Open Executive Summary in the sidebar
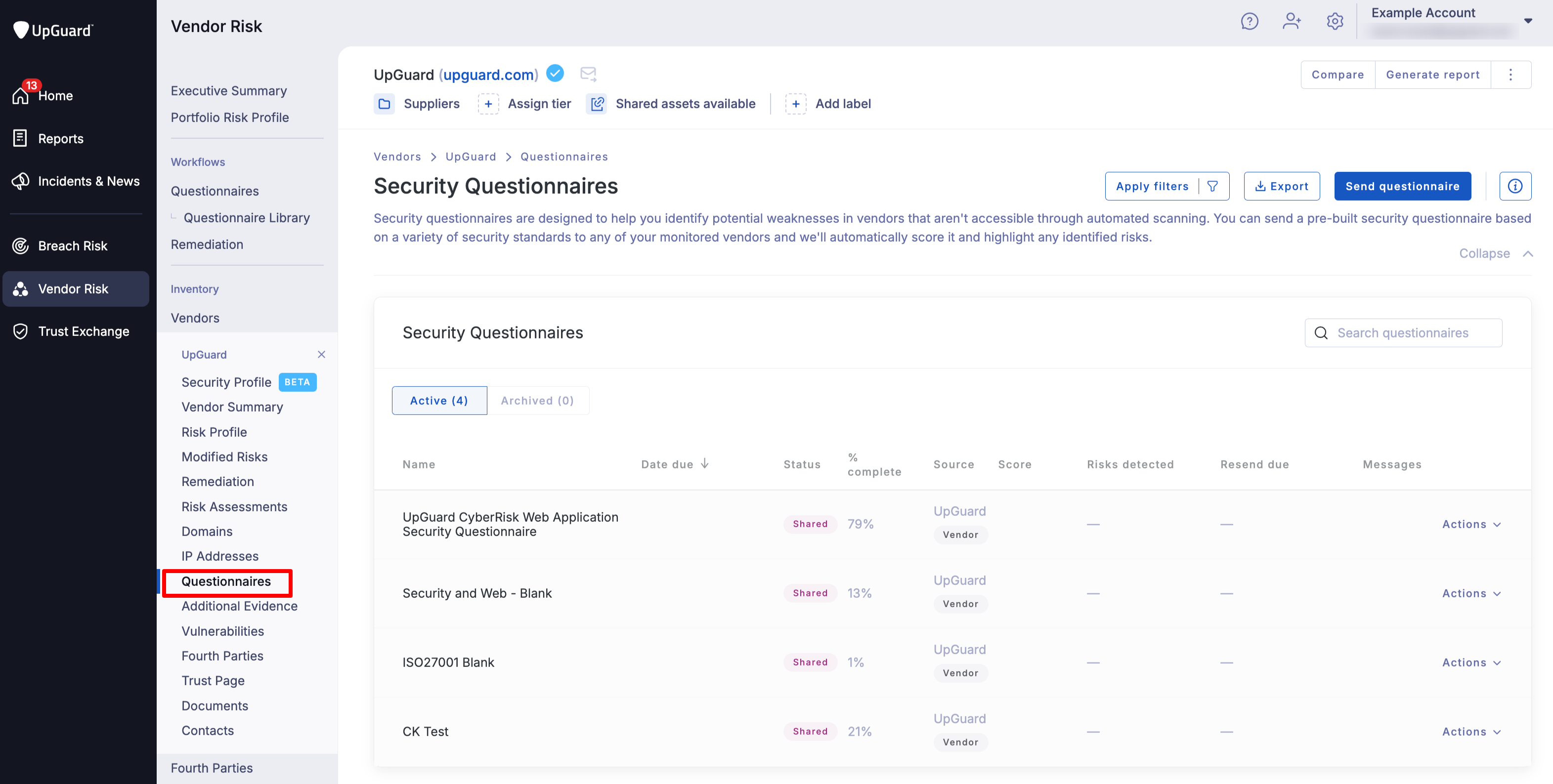This screenshot has width=1553, height=784. point(228,90)
